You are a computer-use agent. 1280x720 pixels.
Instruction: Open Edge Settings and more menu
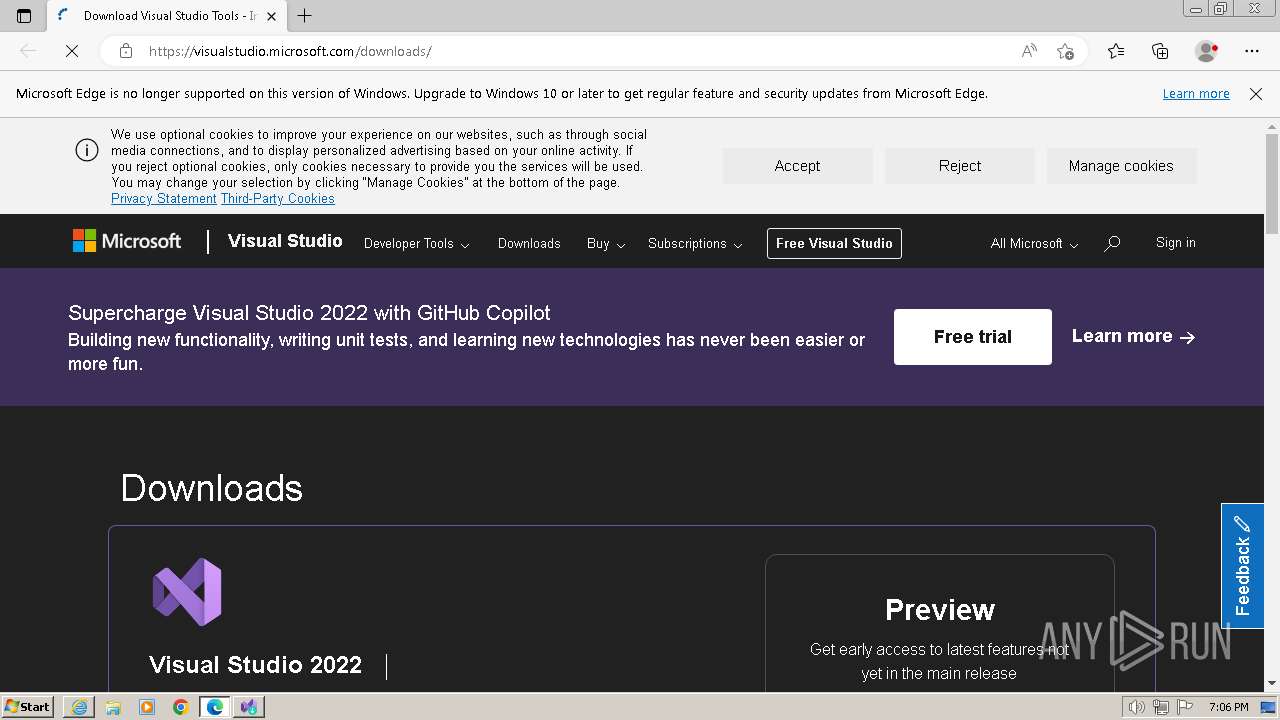pyautogui.click(x=1252, y=51)
